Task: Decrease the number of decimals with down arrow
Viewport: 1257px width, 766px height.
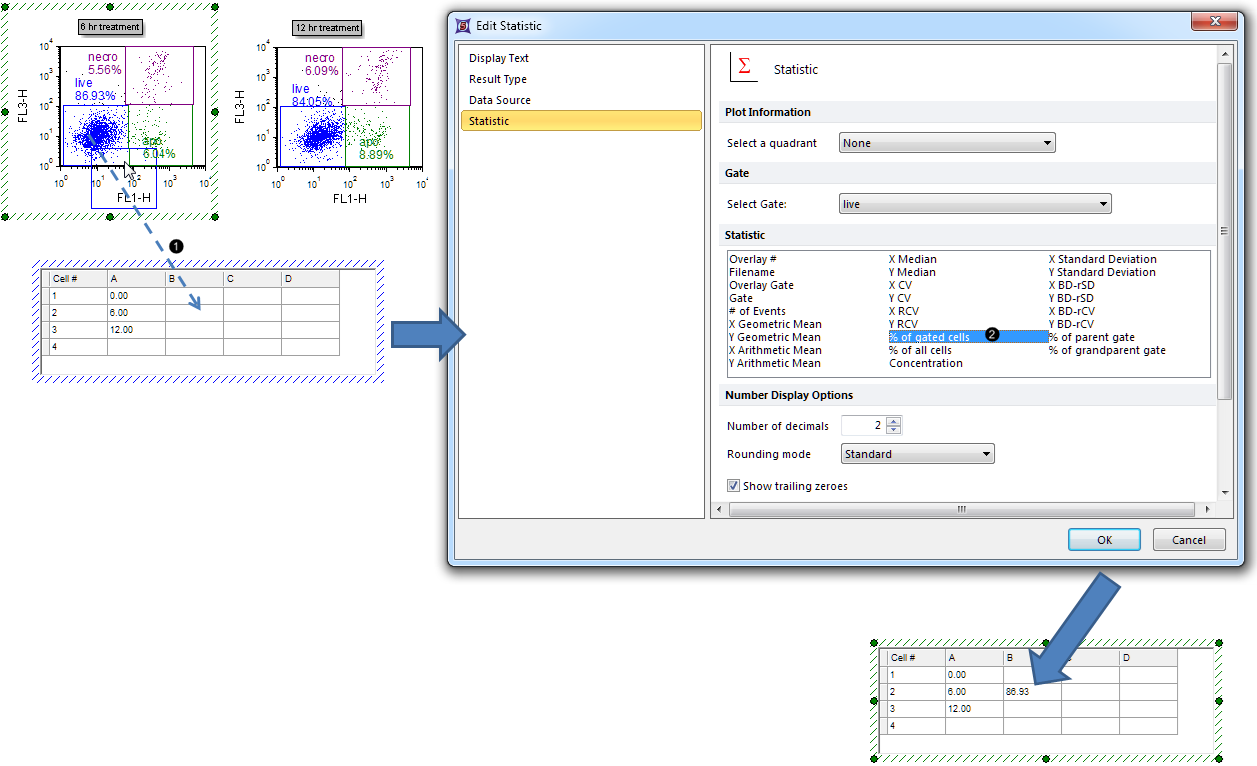Action: (x=894, y=431)
